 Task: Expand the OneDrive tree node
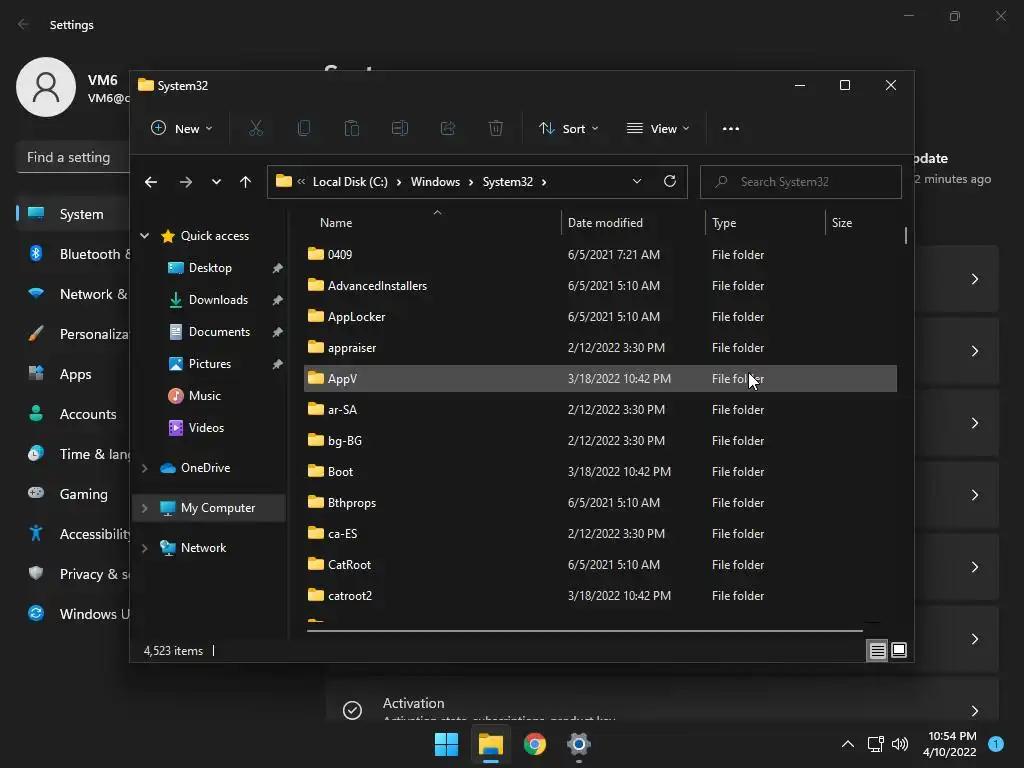[145, 468]
